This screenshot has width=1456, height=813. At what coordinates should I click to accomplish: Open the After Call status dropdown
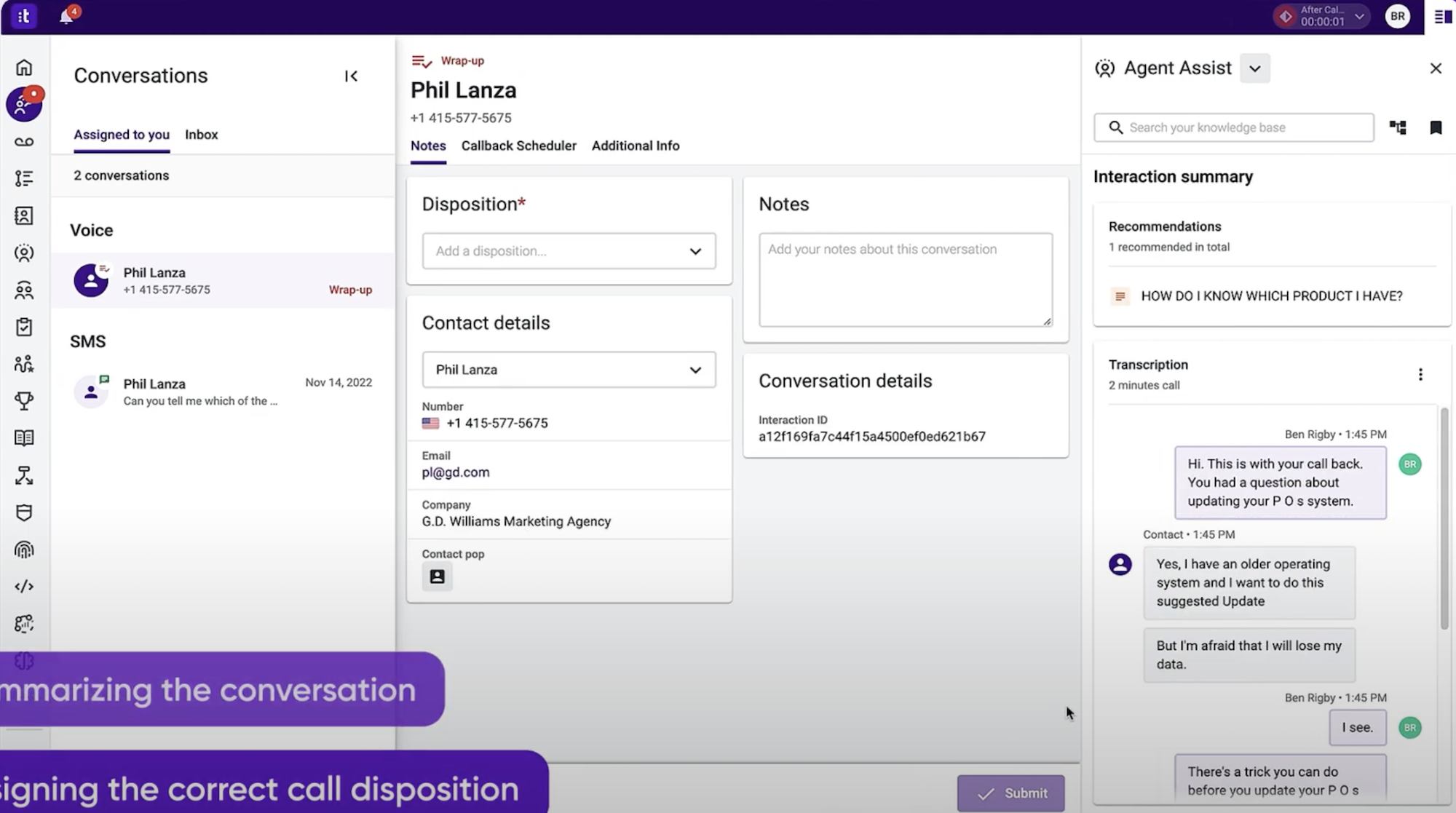point(1321,16)
